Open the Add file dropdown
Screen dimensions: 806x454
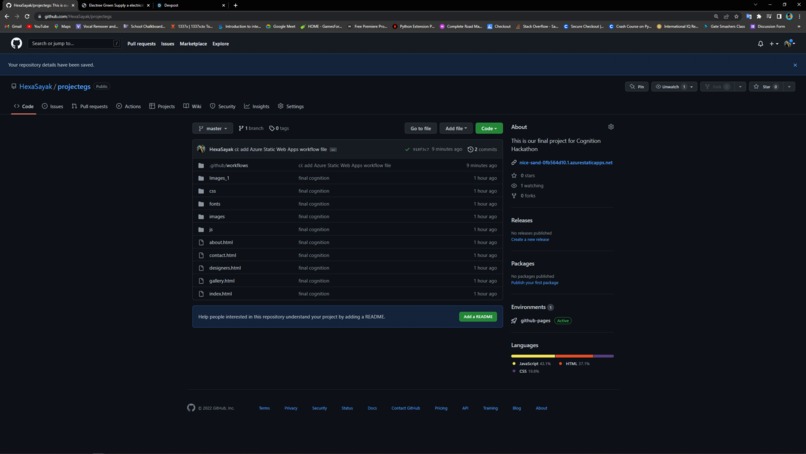pyautogui.click(x=456, y=129)
